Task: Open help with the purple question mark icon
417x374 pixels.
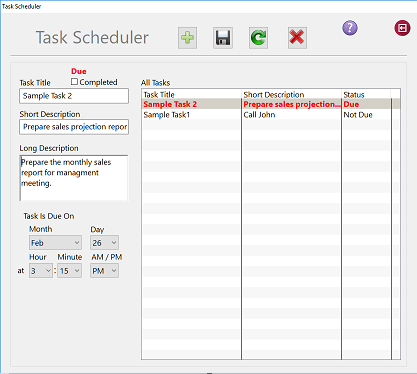Action: [350, 28]
